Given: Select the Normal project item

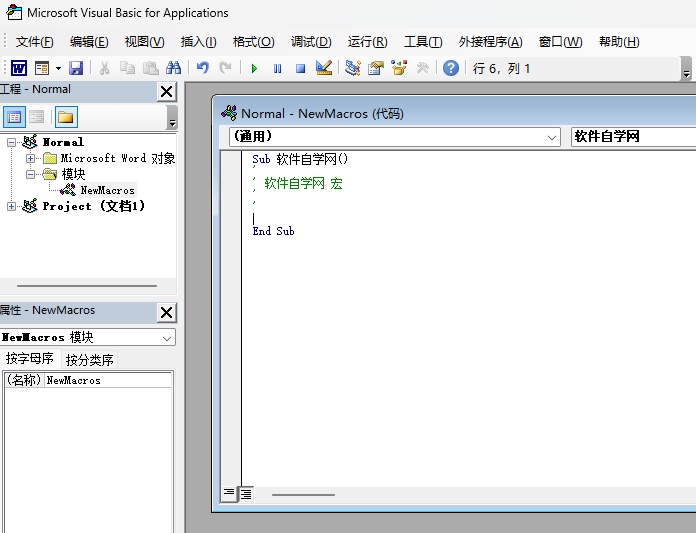Looking at the screenshot, I should tap(63, 142).
